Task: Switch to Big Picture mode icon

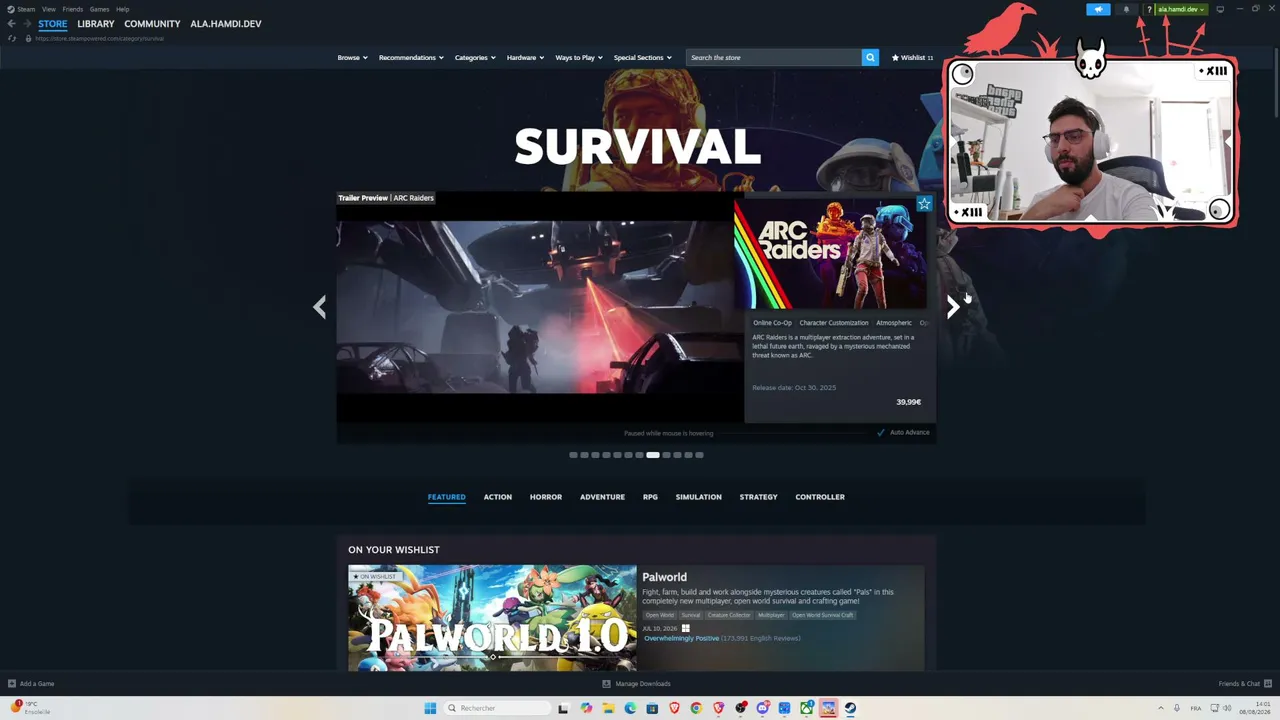Action: (1220, 9)
